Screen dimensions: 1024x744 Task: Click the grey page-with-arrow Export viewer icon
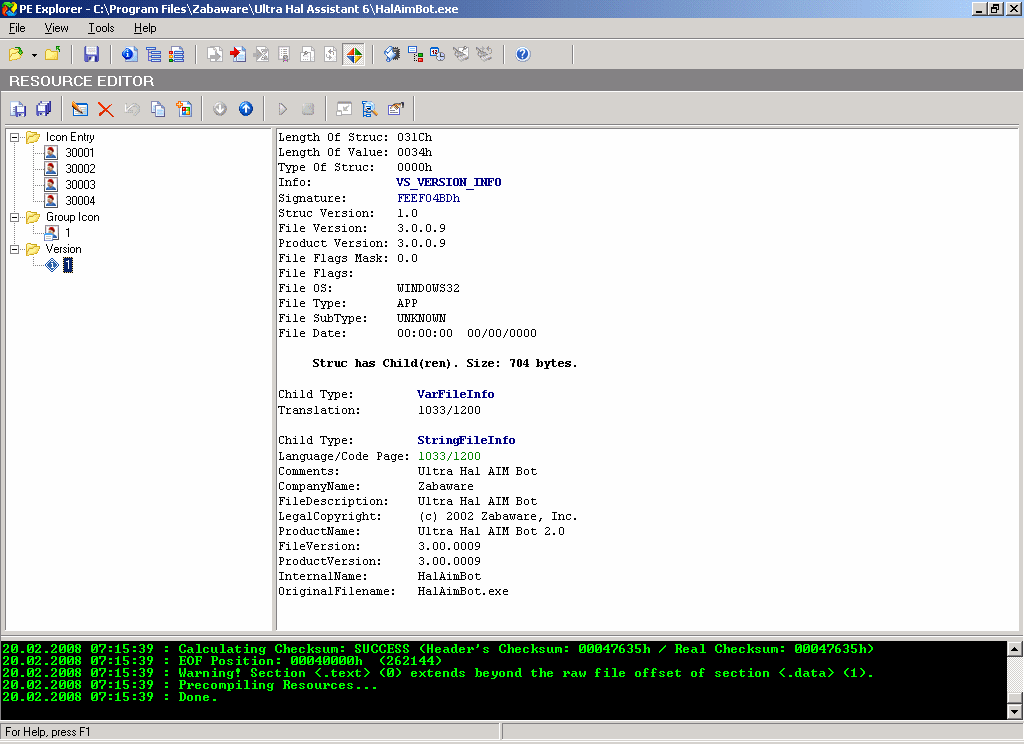pos(214,54)
